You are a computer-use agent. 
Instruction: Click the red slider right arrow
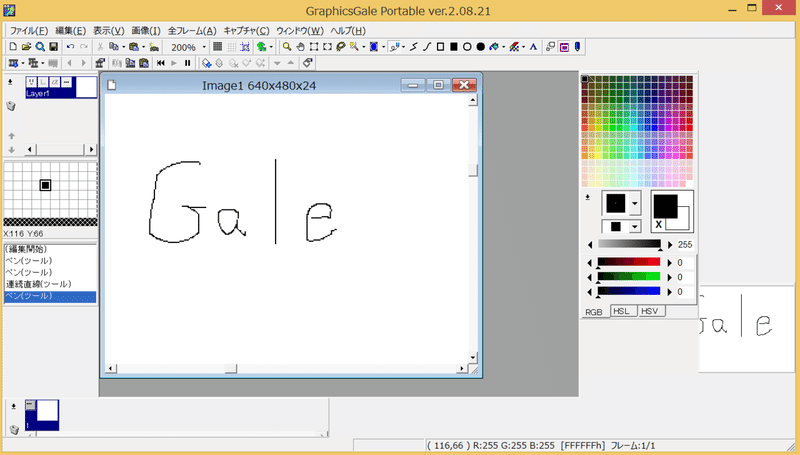tap(670, 263)
